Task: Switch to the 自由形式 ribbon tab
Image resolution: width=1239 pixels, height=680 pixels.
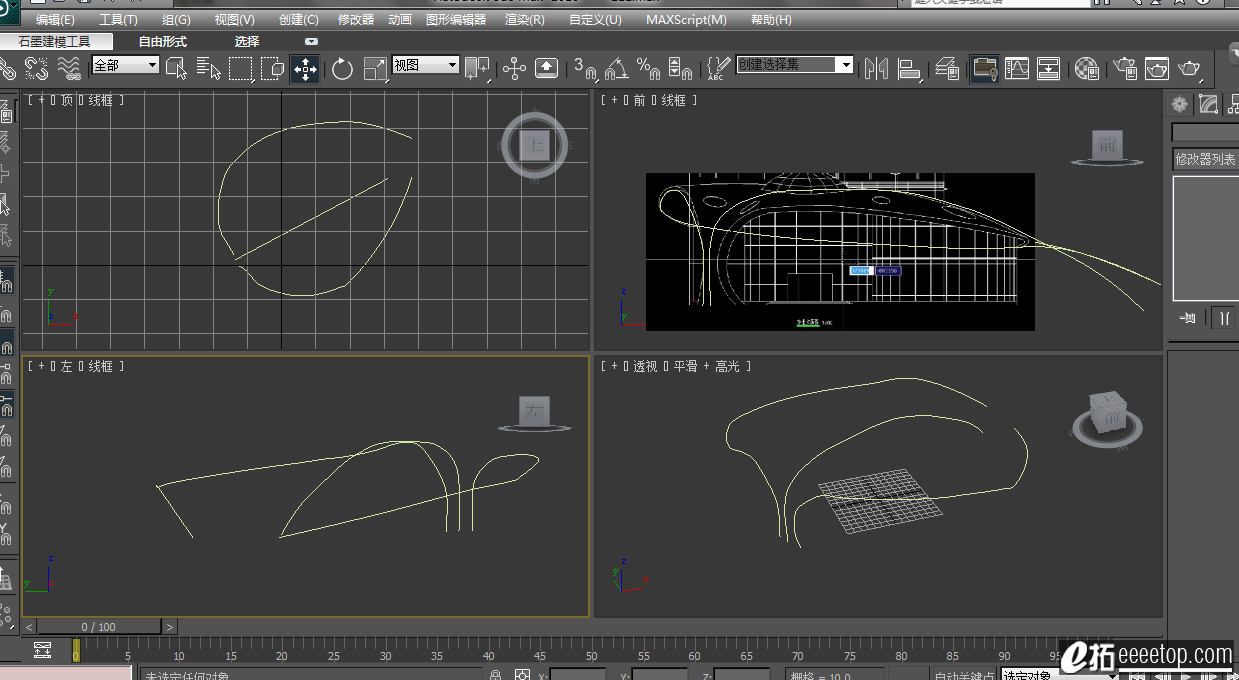Action: [163, 42]
